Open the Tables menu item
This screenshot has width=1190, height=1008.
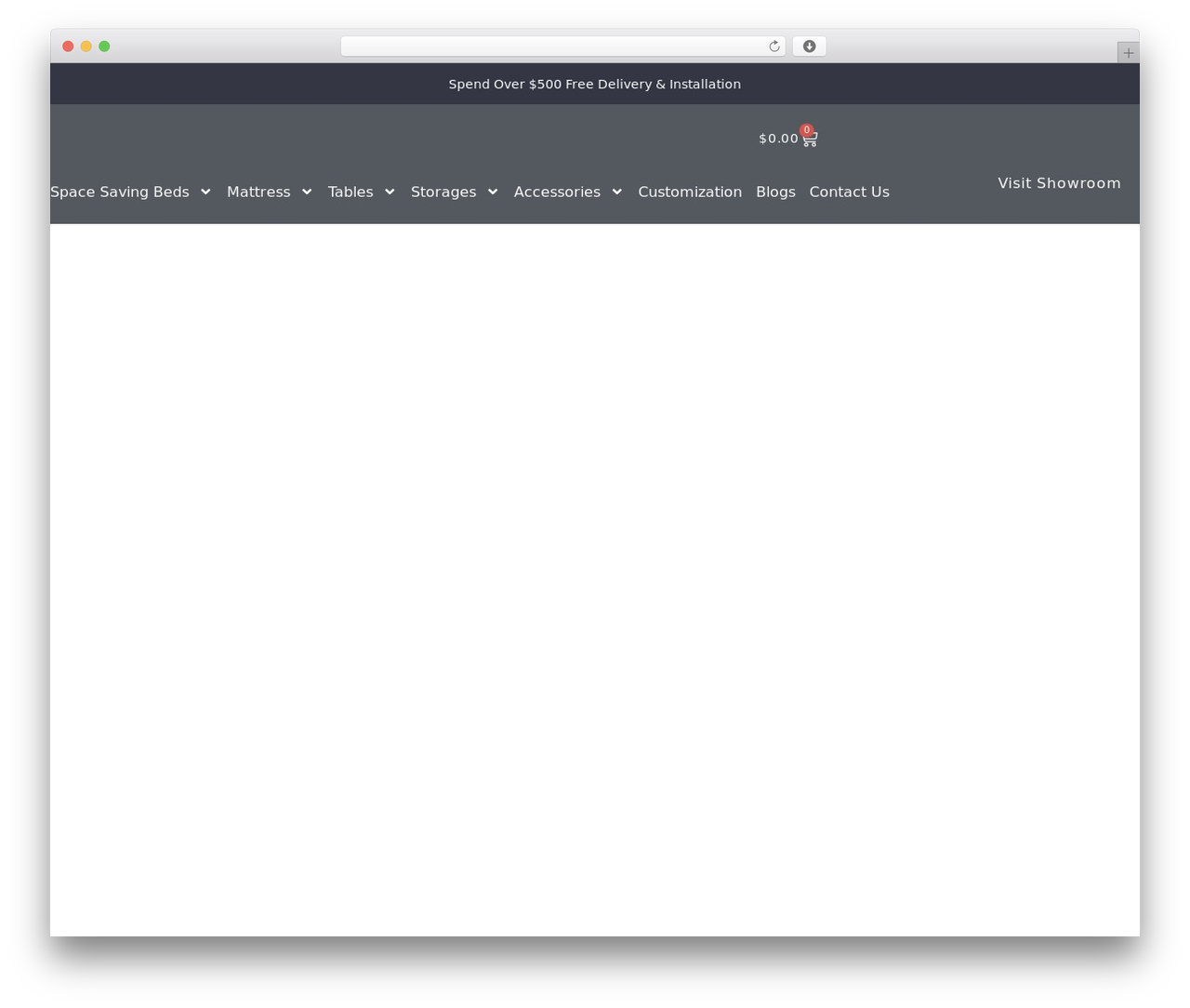point(350,192)
